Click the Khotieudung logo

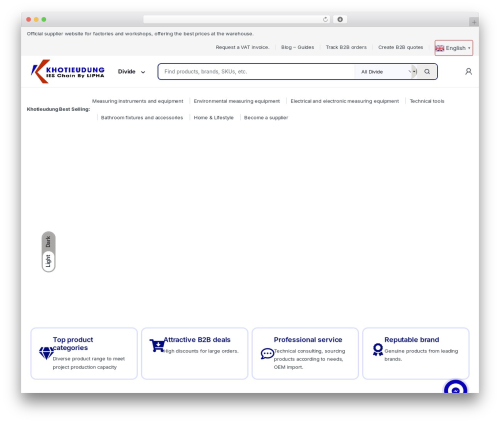point(68,71)
